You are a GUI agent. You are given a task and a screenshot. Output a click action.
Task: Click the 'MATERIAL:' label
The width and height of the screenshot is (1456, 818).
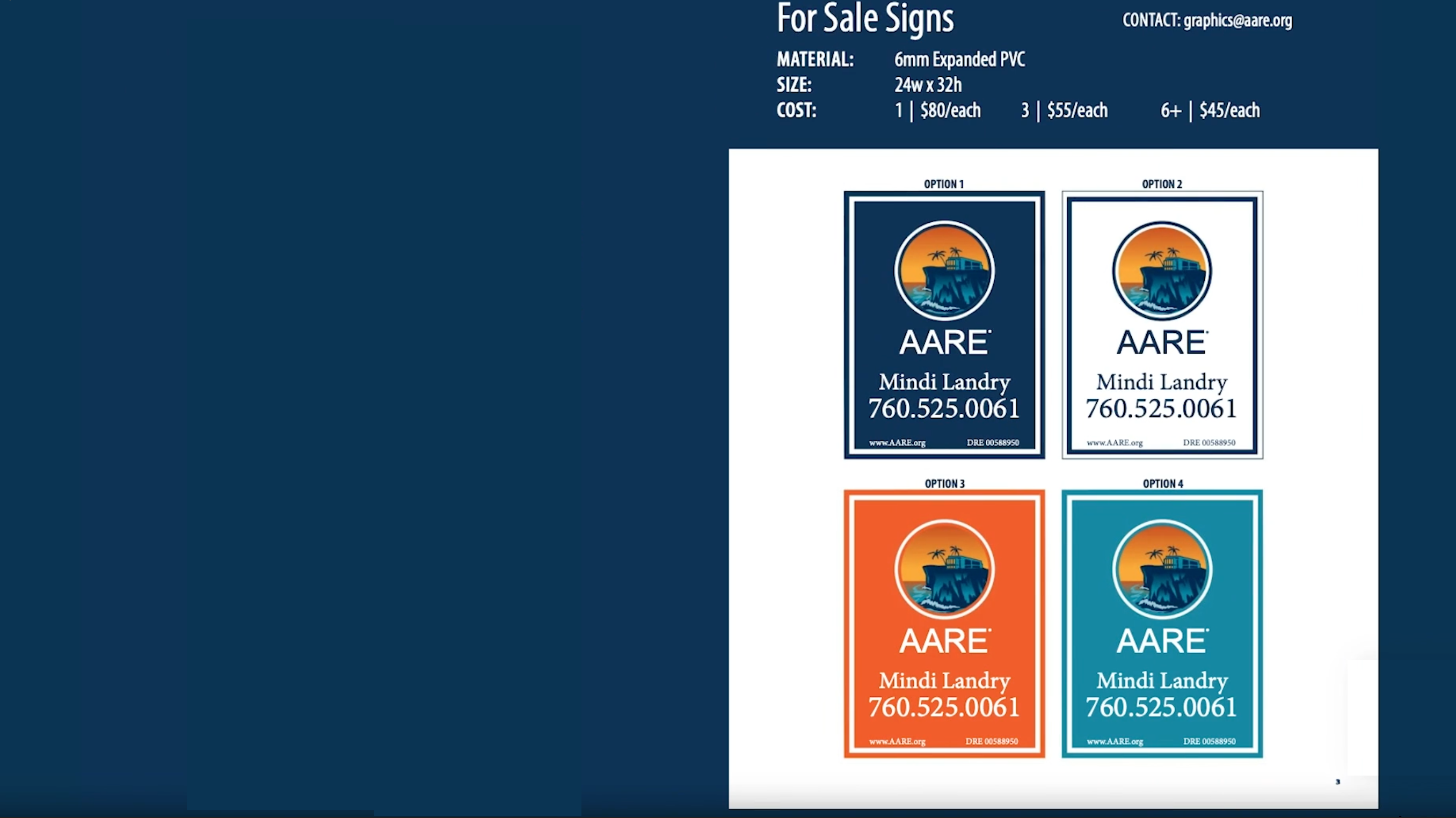815,60
